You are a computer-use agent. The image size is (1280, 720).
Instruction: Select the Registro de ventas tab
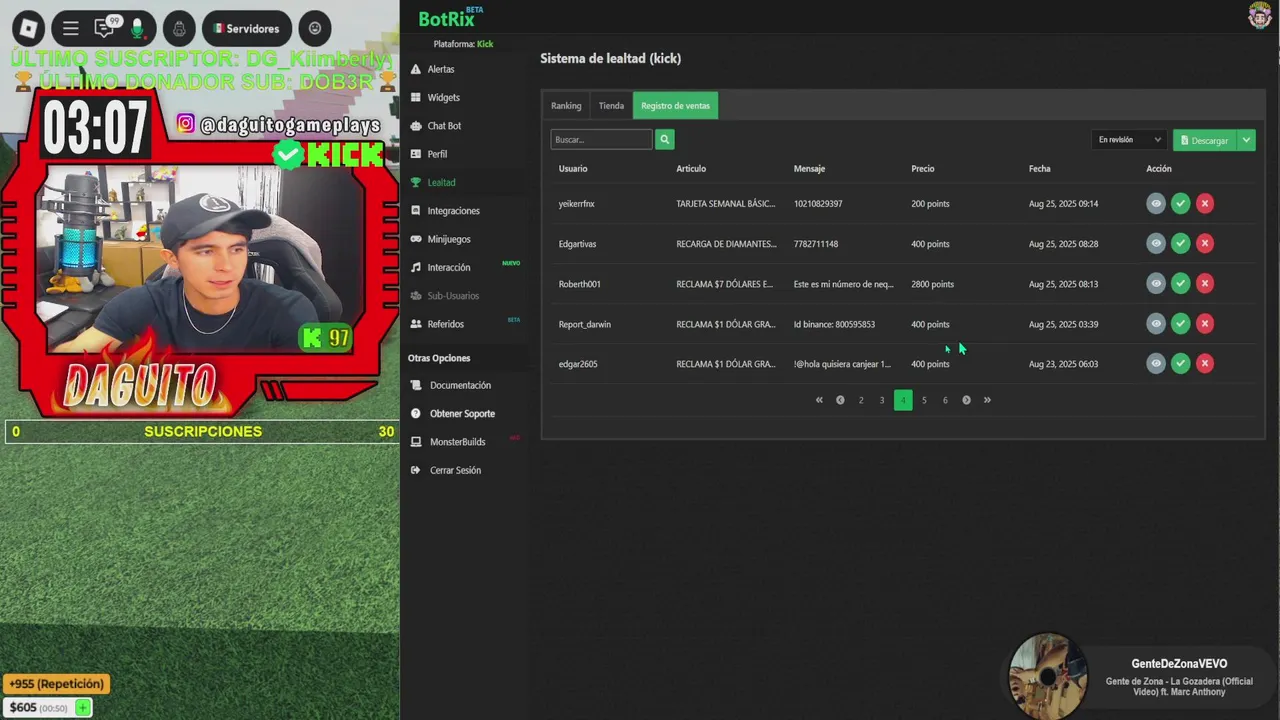(x=675, y=106)
